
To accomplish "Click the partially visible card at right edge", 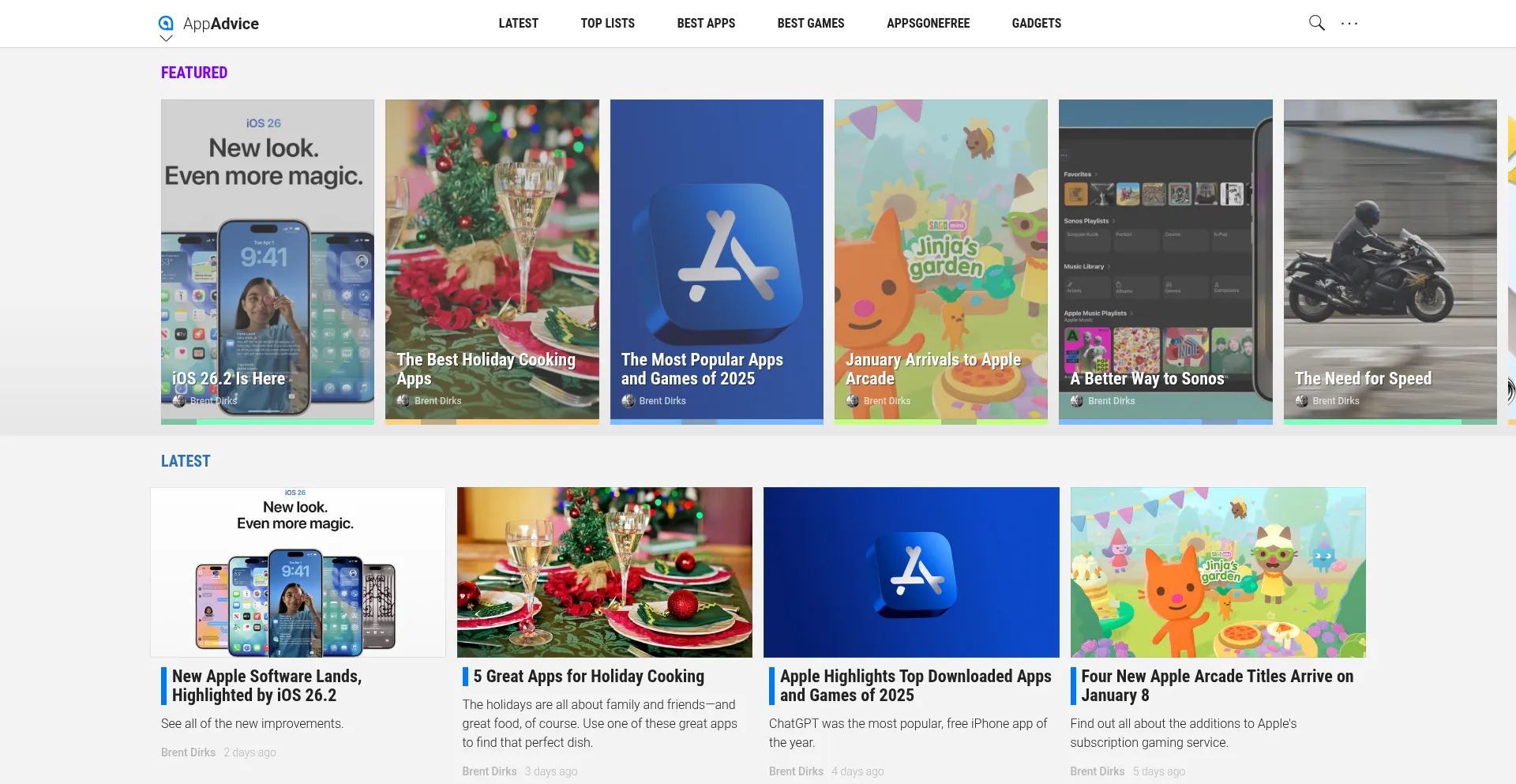I will click(1511, 261).
